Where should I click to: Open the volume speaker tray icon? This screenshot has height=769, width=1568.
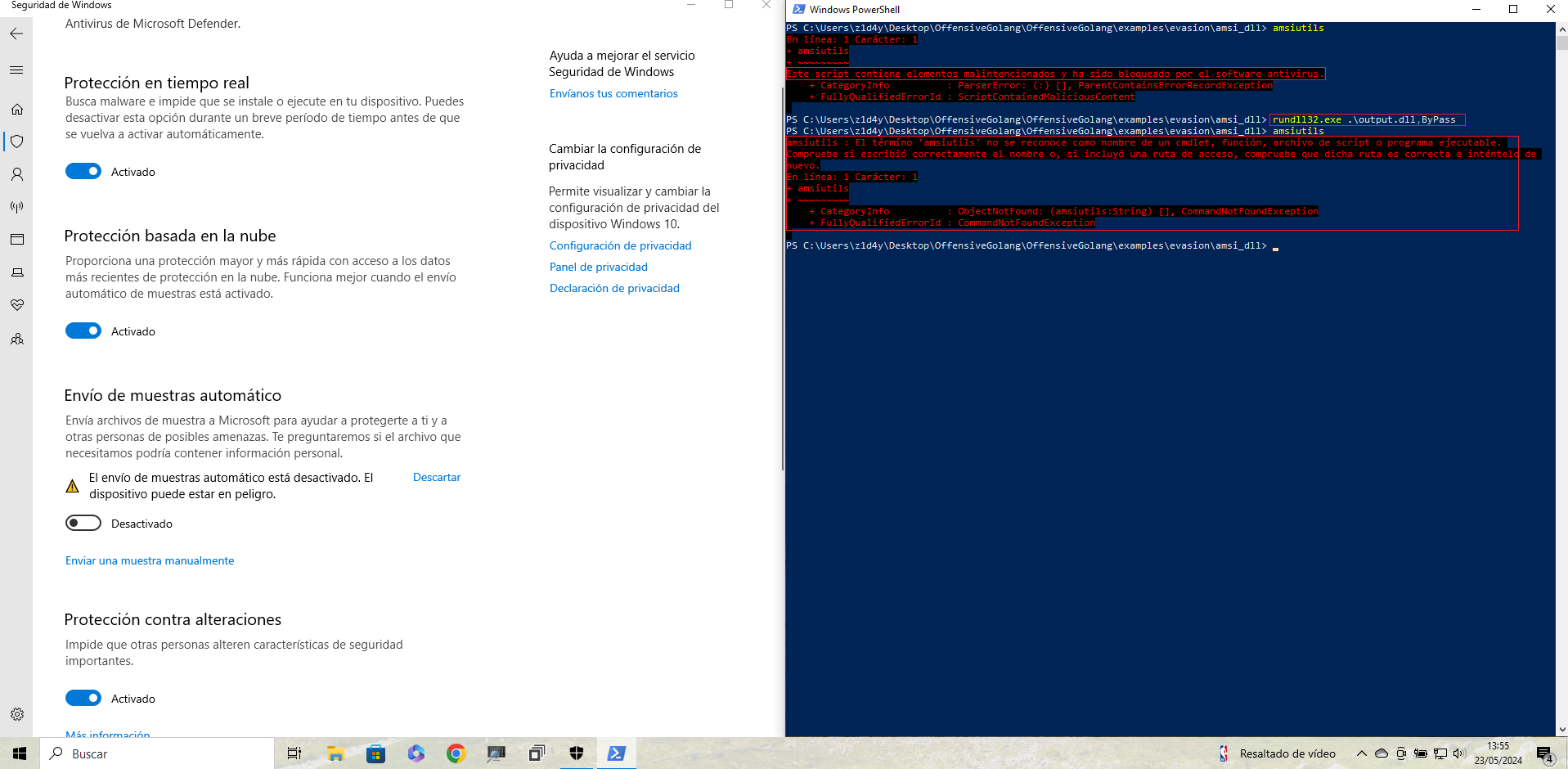click(1460, 753)
